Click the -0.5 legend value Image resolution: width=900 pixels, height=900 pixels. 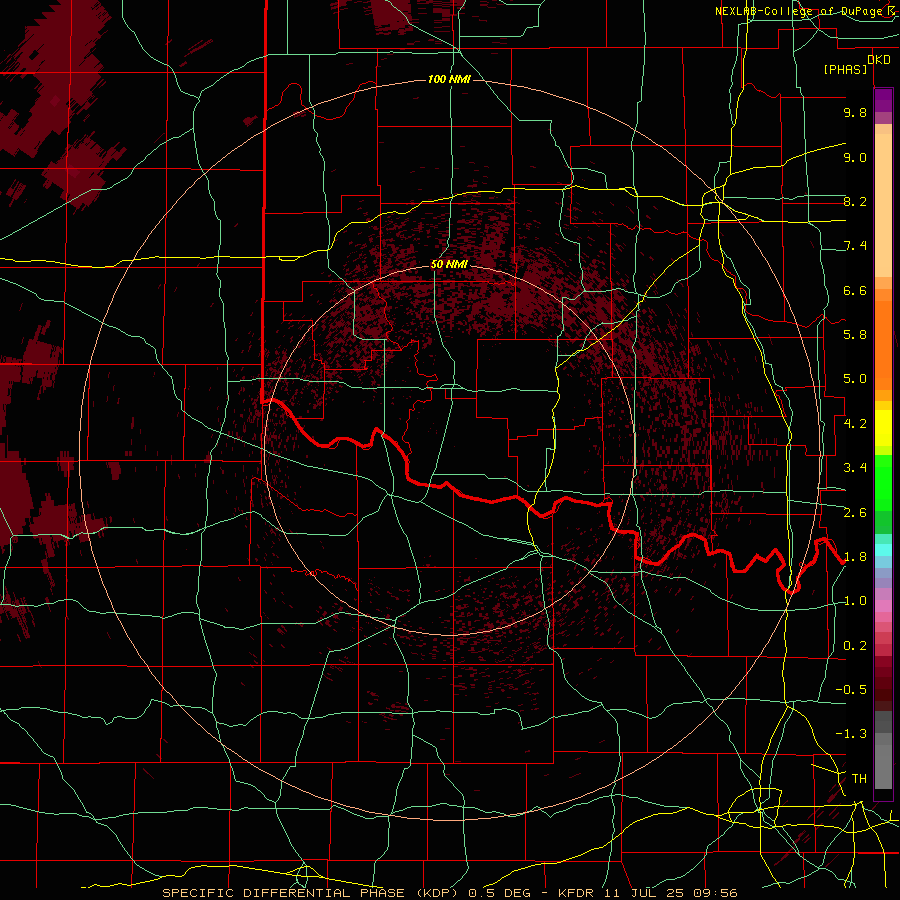(851, 690)
